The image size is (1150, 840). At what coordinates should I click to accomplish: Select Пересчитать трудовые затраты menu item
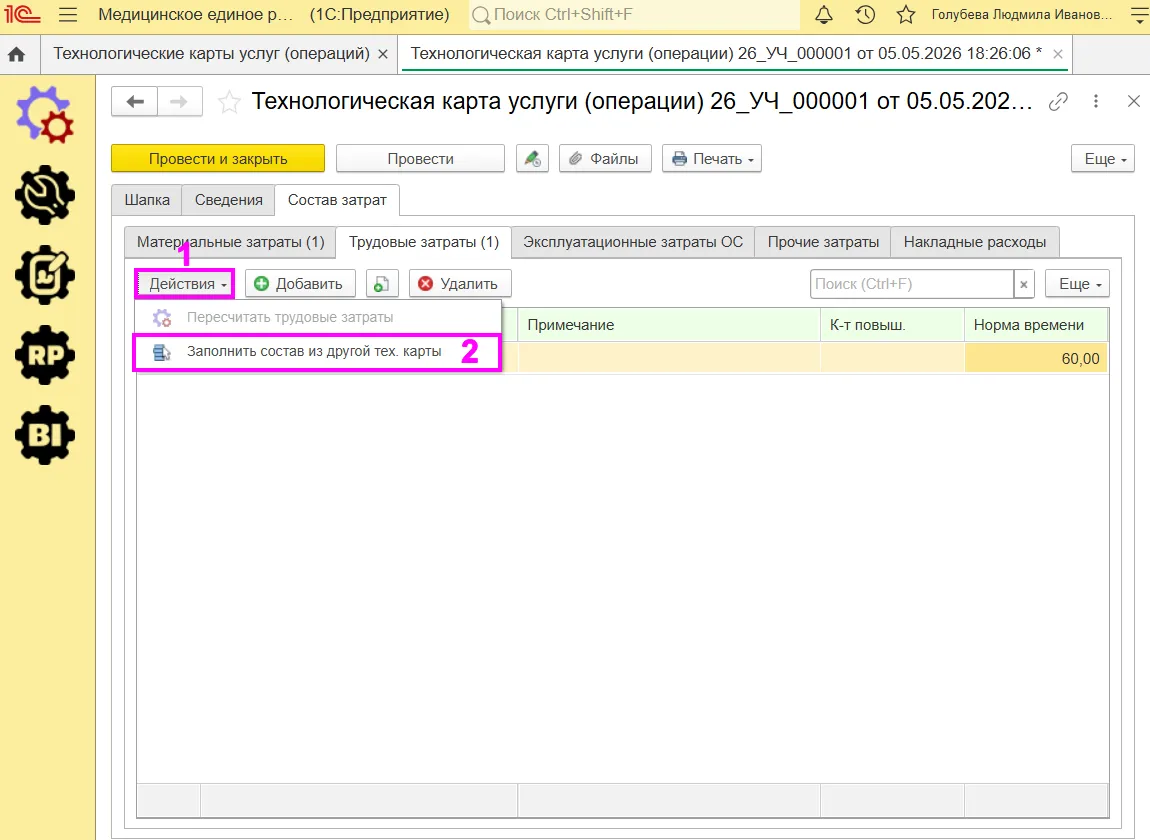tap(317, 318)
